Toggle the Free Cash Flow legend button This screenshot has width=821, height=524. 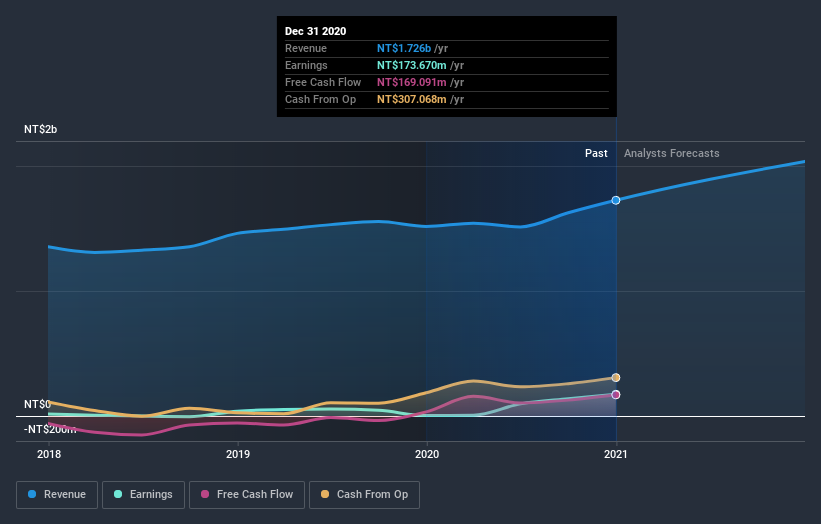247,495
